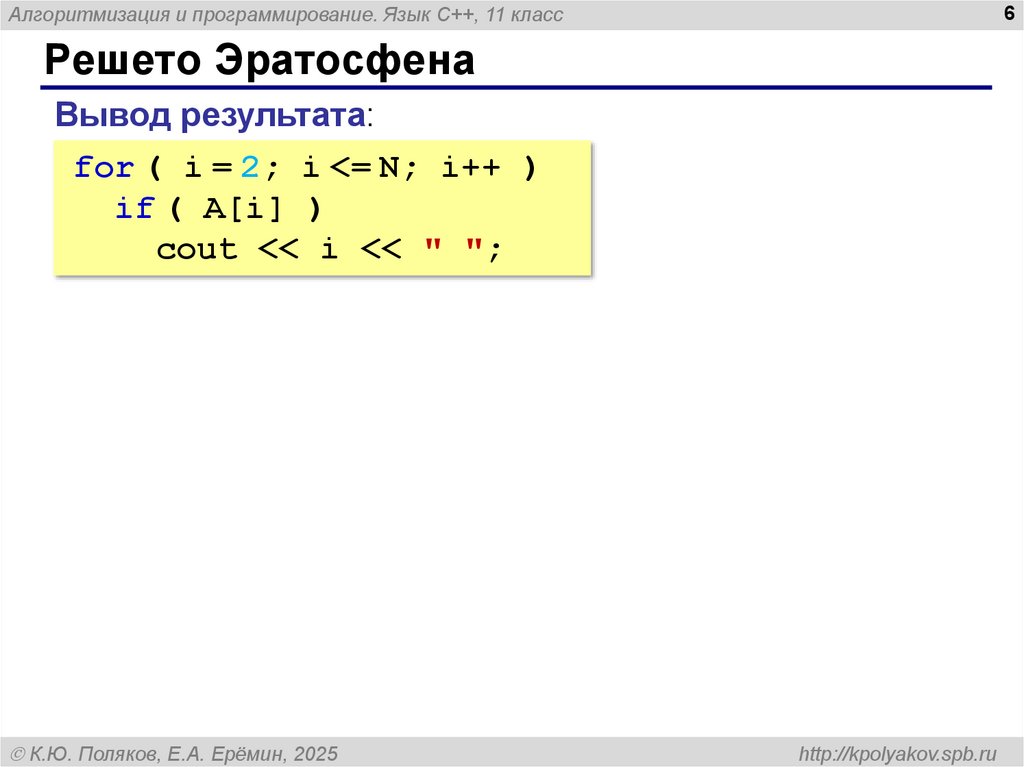The image size is (1024, 767).
Task: Click the year 2025 in the footer
Action: click(x=316, y=752)
